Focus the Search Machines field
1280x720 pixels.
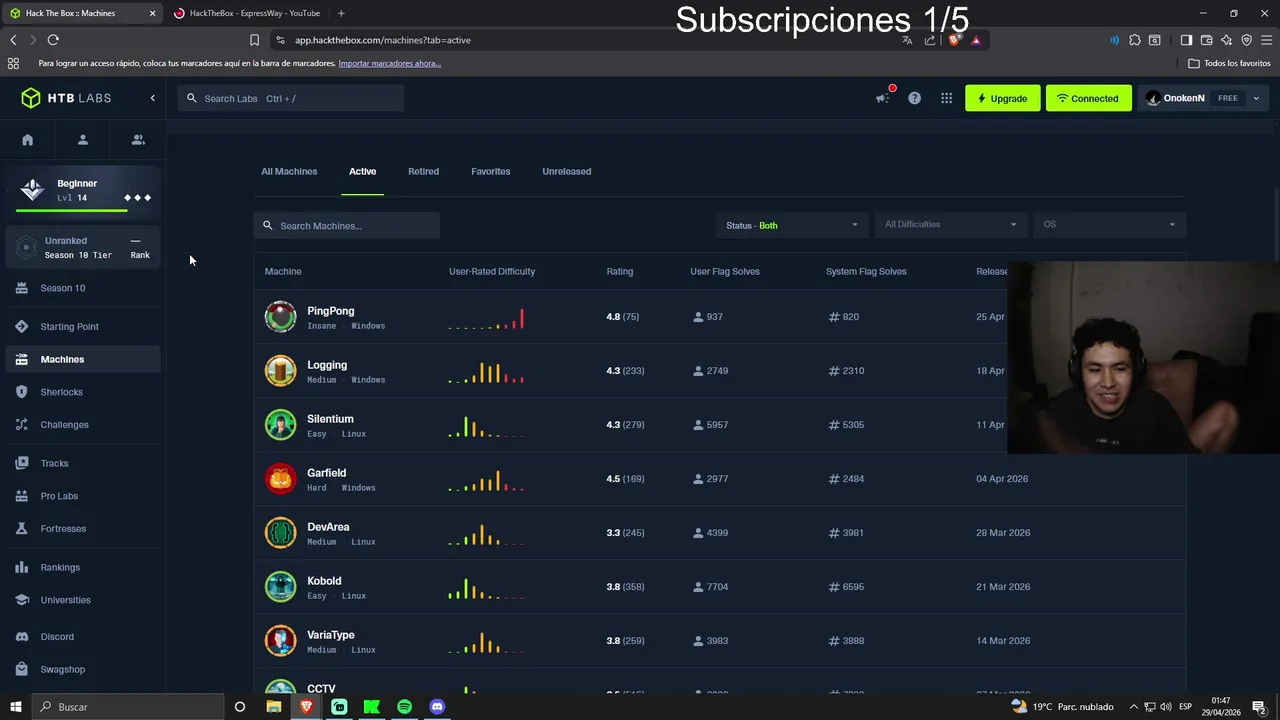[x=346, y=225]
